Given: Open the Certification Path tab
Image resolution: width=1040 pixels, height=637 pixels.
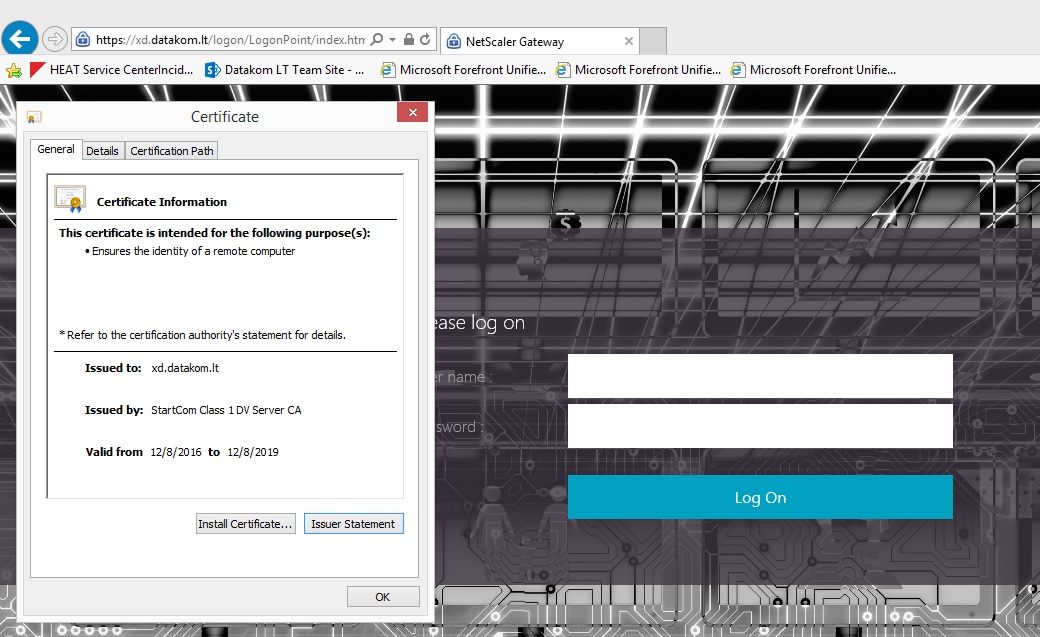Looking at the screenshot, I should coord(172,151).
